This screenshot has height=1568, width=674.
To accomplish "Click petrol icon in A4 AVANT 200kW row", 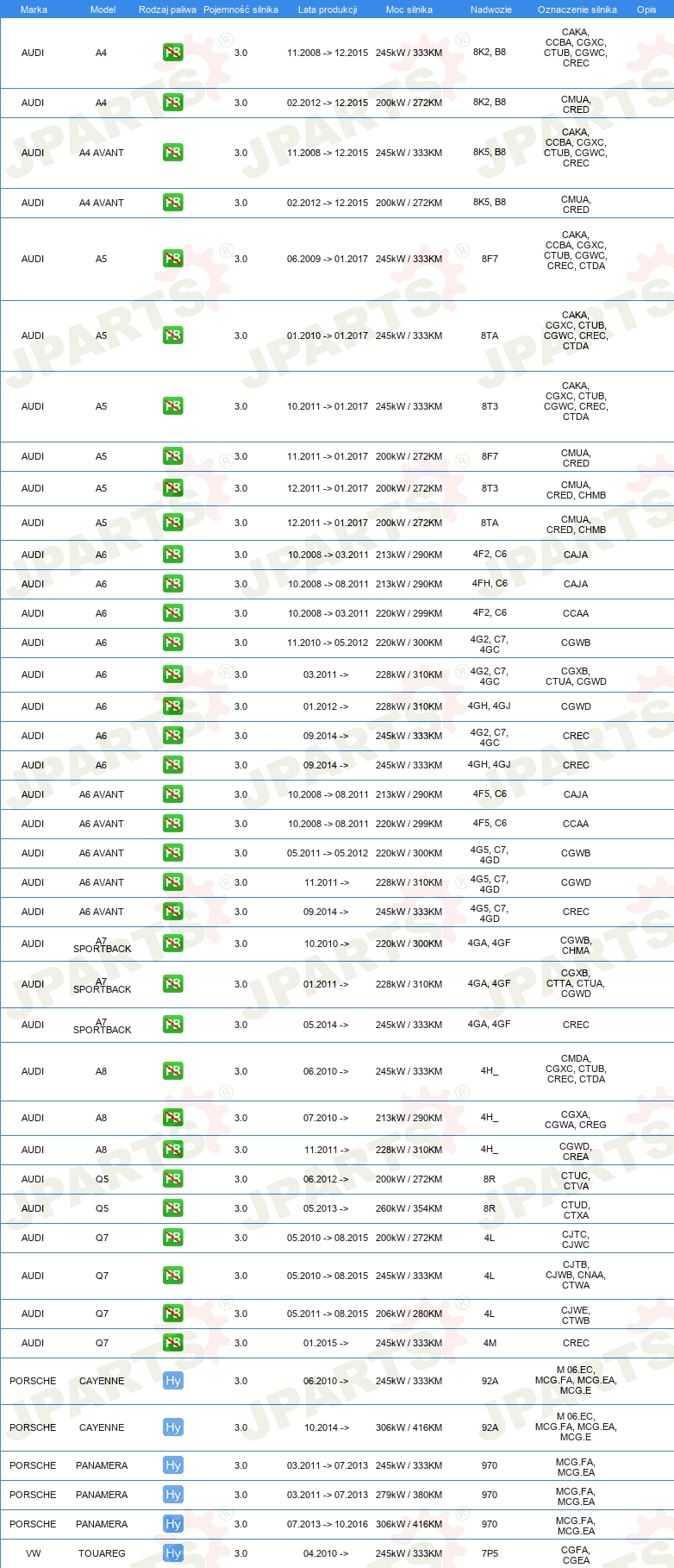I will click(173, 203).
